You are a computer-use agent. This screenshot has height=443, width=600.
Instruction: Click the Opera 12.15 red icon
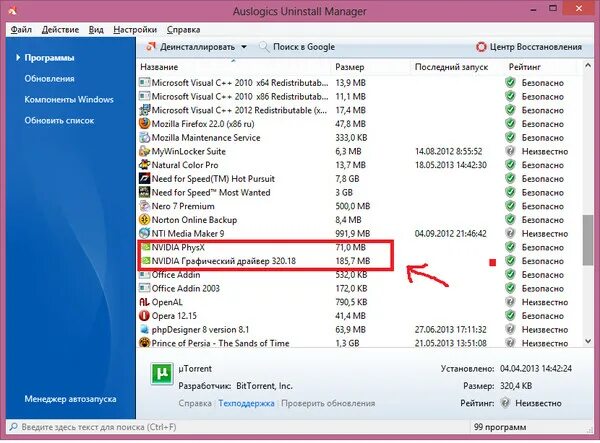(x=144, y=316)
